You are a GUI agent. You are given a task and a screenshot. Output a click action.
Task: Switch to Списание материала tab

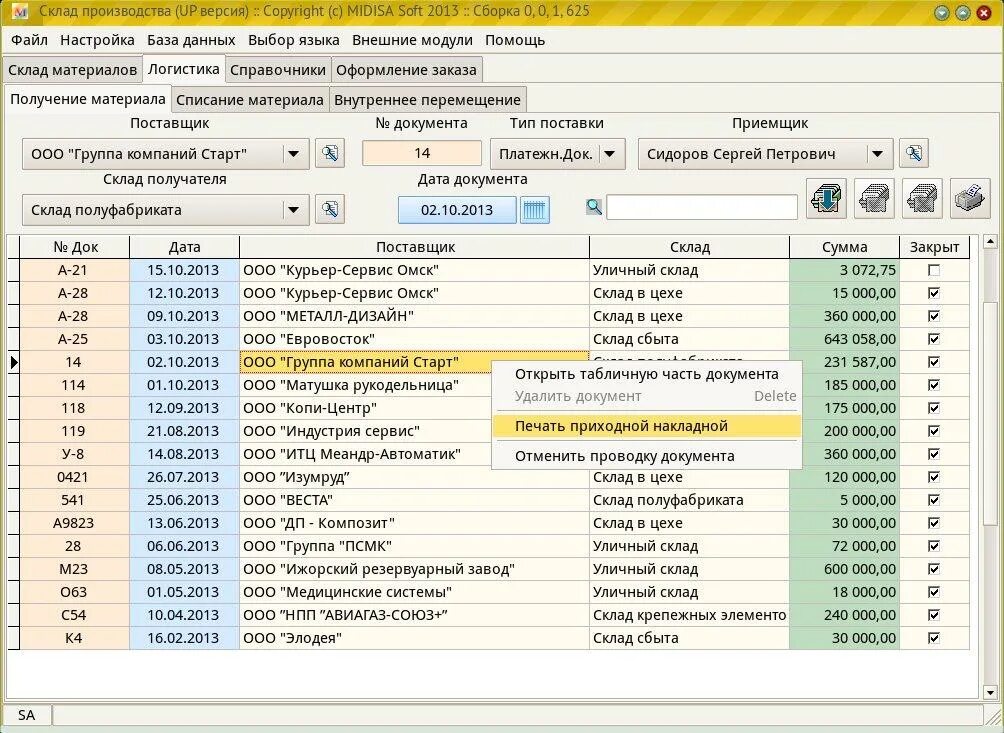250,100
